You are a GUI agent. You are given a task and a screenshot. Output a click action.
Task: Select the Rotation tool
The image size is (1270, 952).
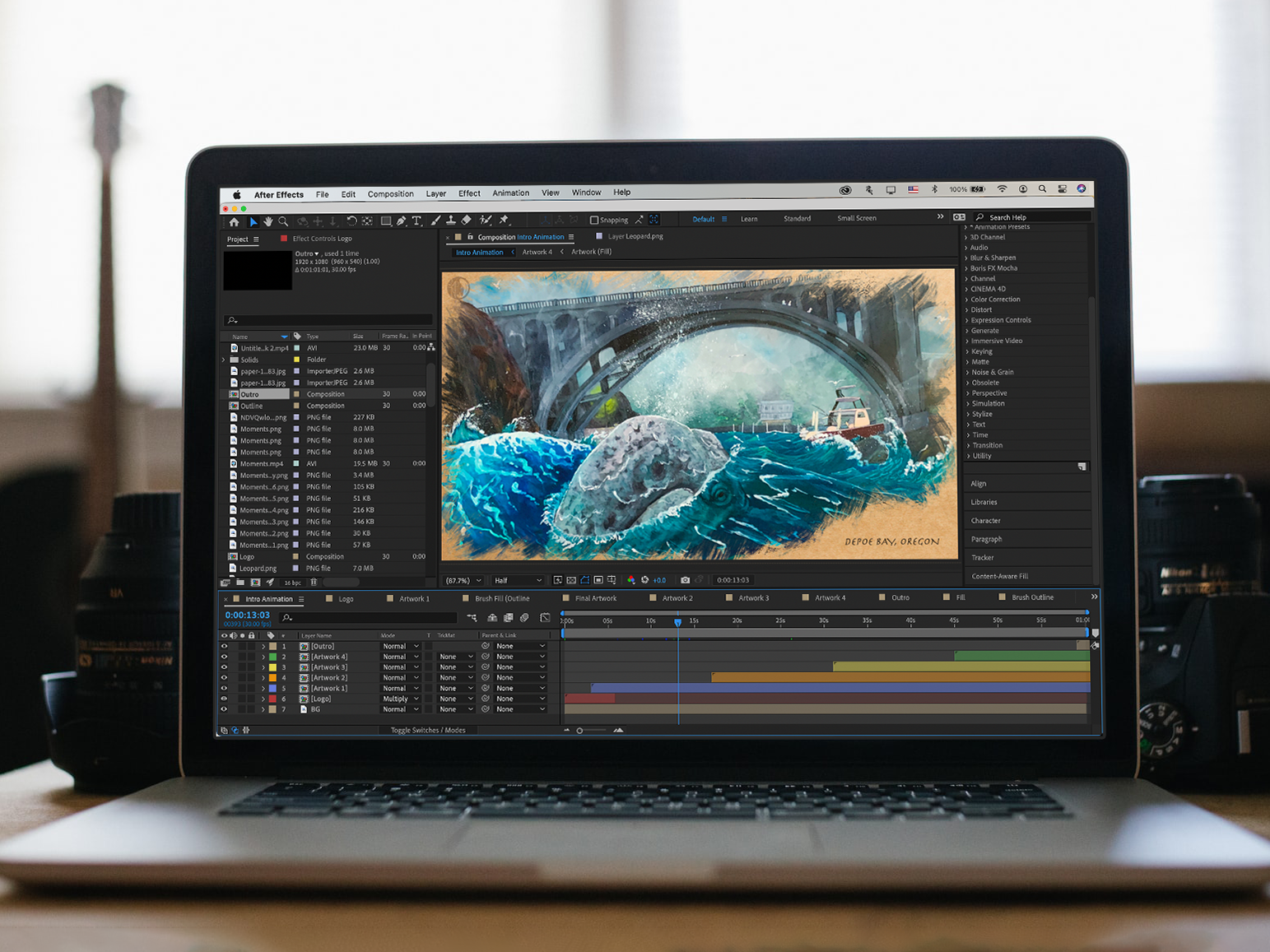coord(351,221)
